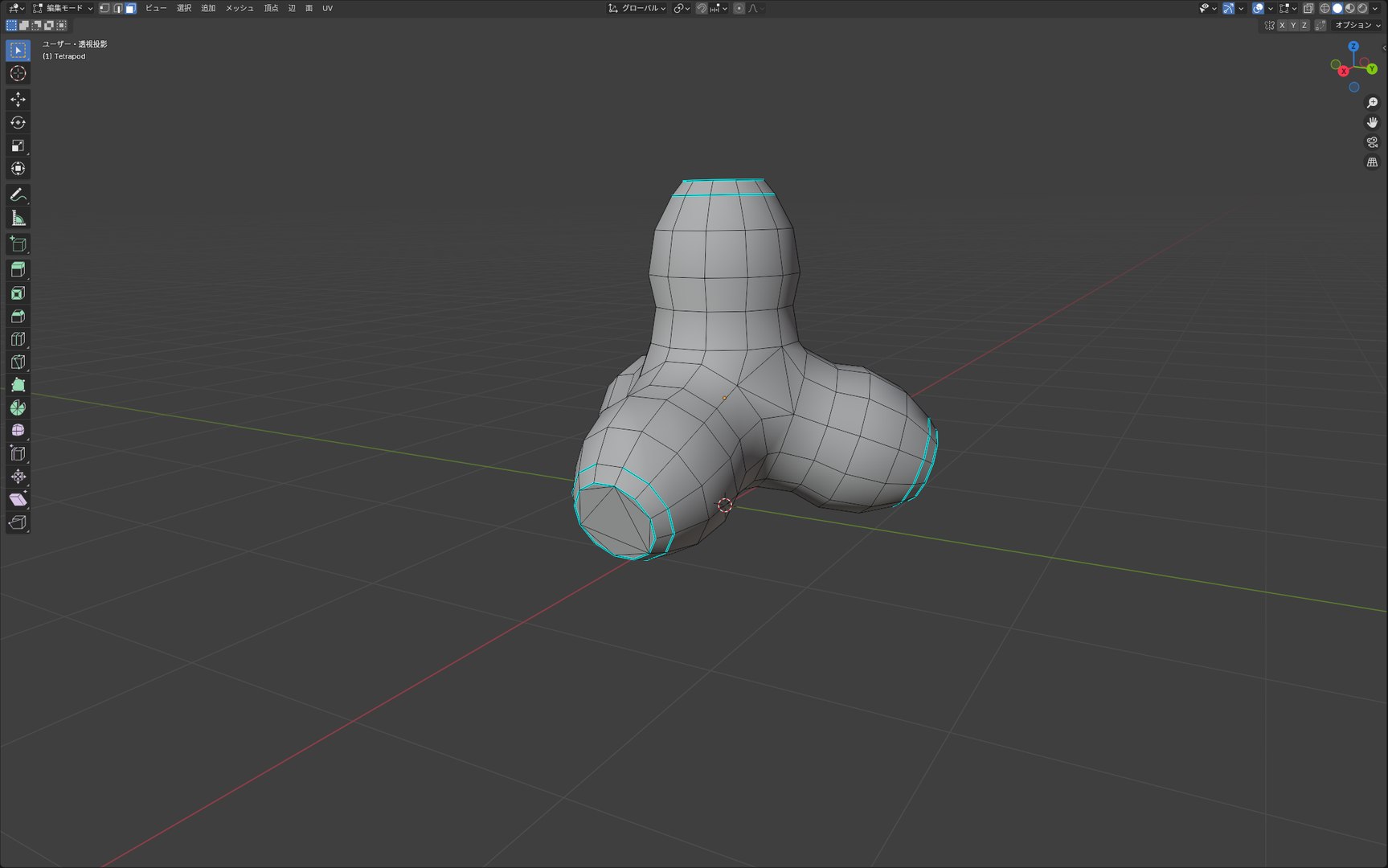Screen dimensions: 1388x868
Task: Open the メッシュ menu
Action: [x=240, y=8]
